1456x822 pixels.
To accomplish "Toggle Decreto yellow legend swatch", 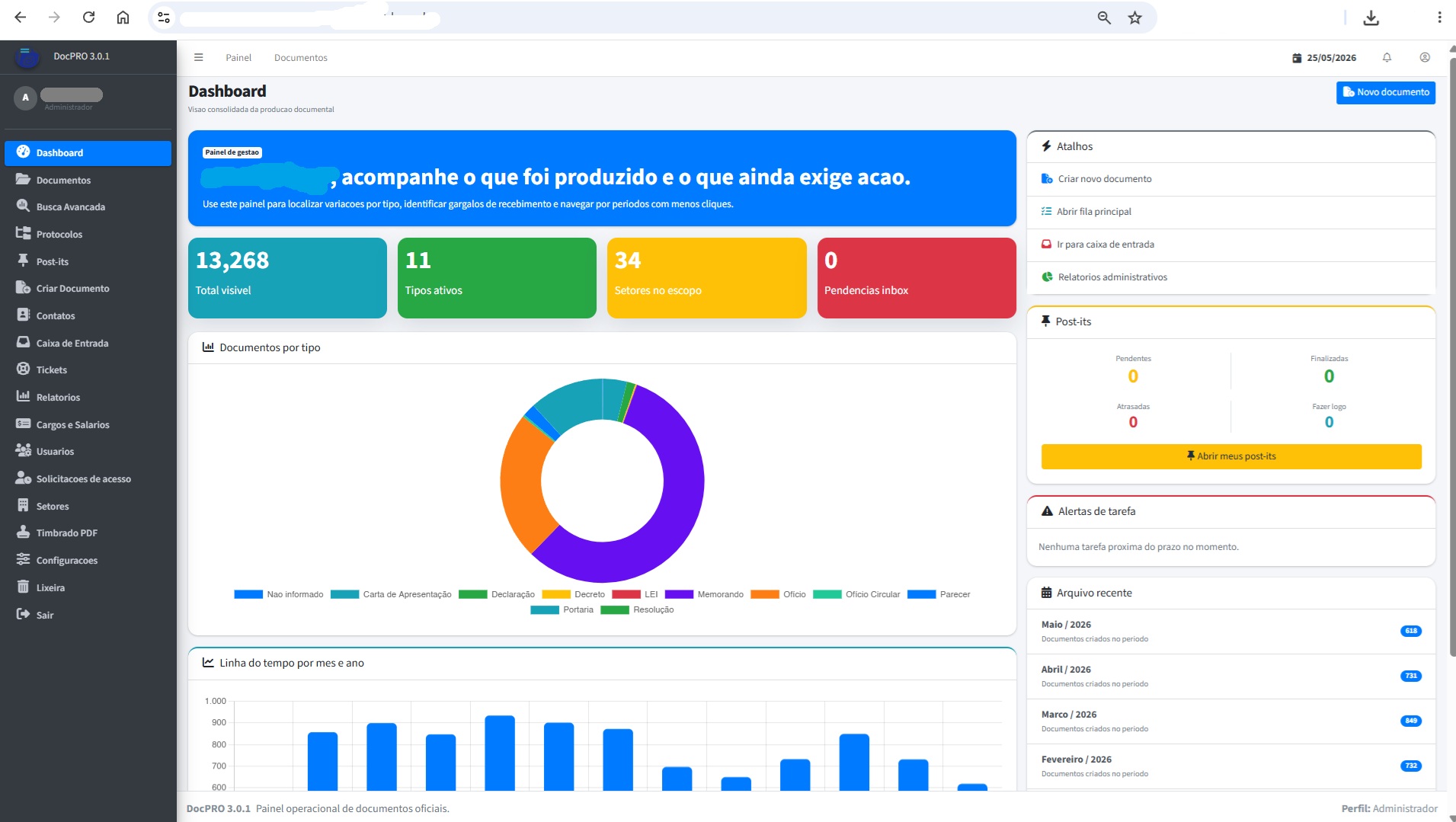I will (x=556, y=594).
